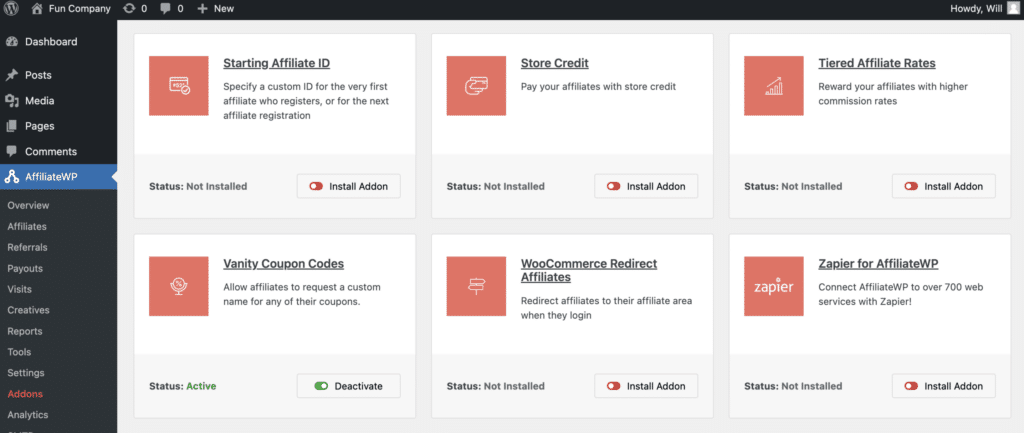Click New in the admin bar
1024x433 pixels.
[224, 8]
